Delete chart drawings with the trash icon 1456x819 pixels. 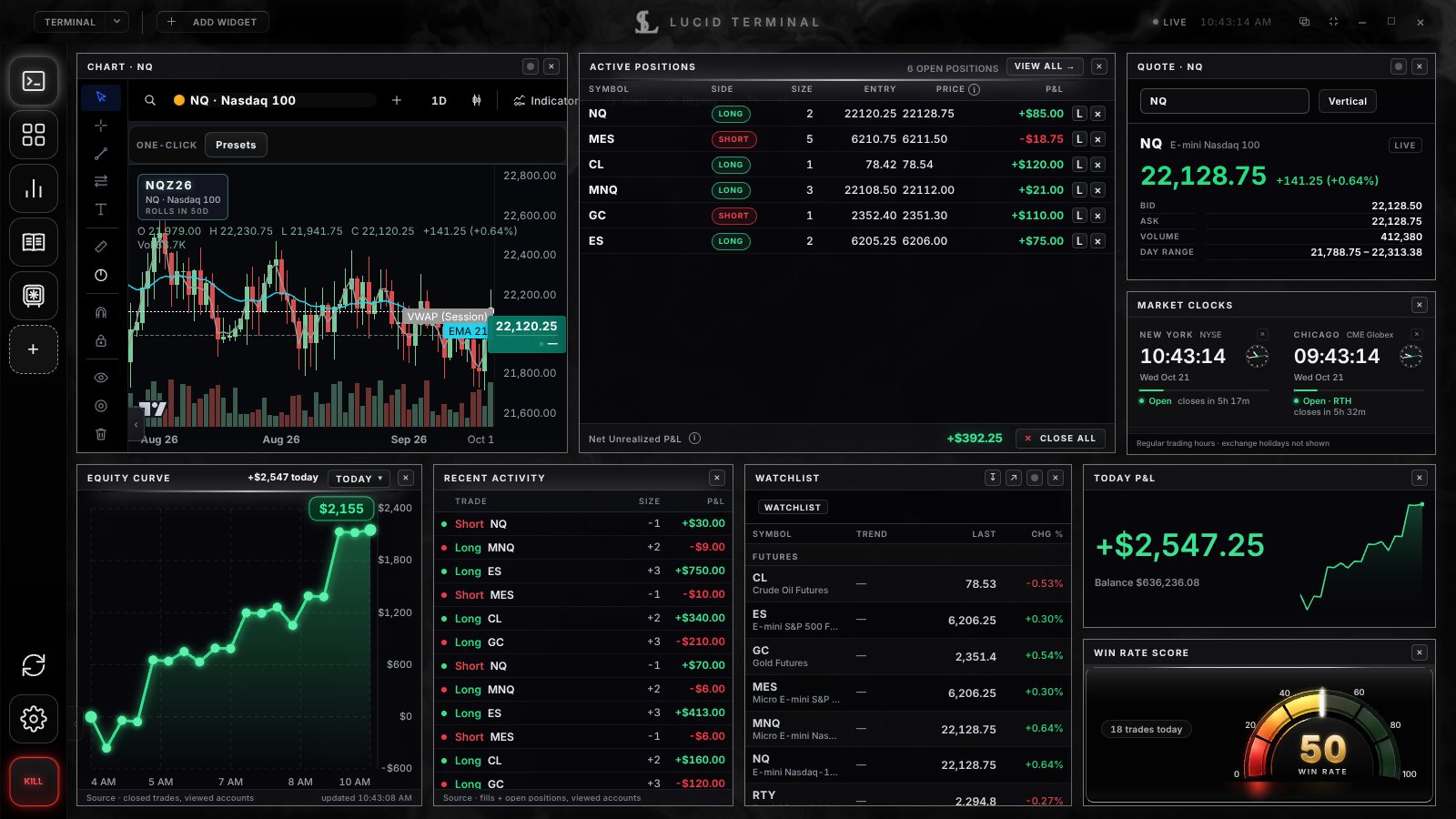[101, 434]
